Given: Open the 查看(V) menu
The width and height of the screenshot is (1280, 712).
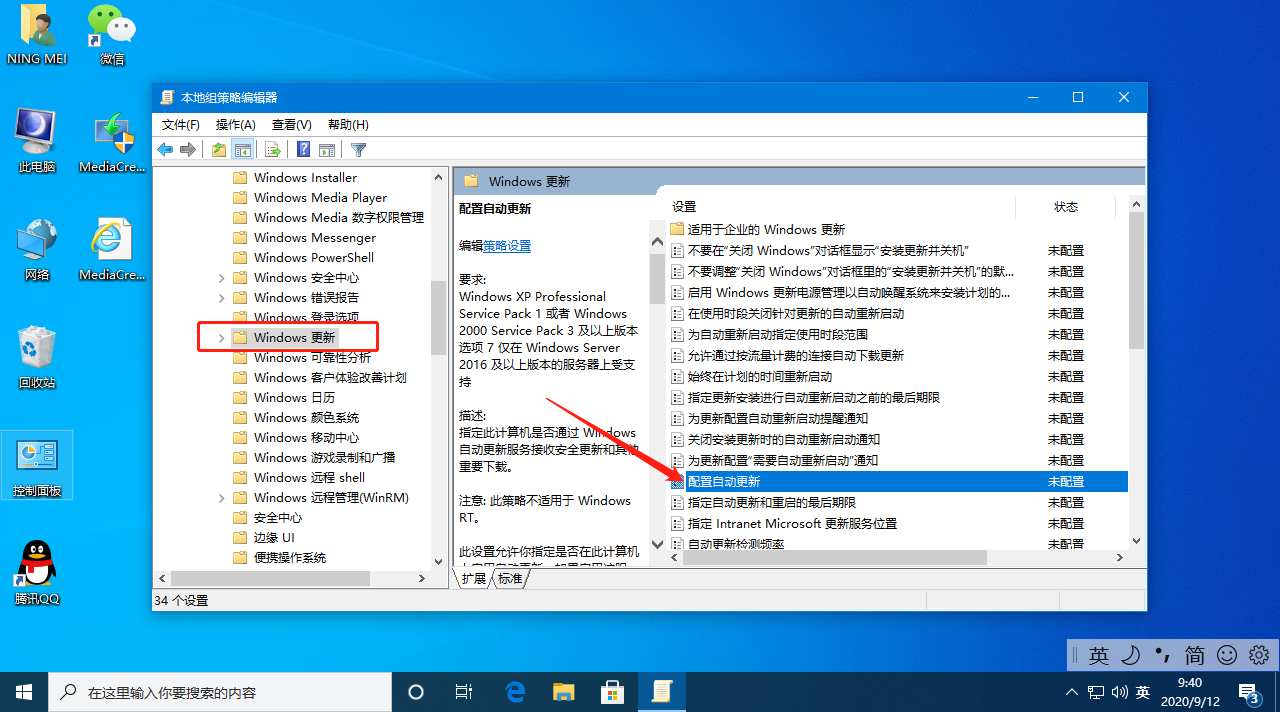Looking at the screenshot, I should (290, 124).
